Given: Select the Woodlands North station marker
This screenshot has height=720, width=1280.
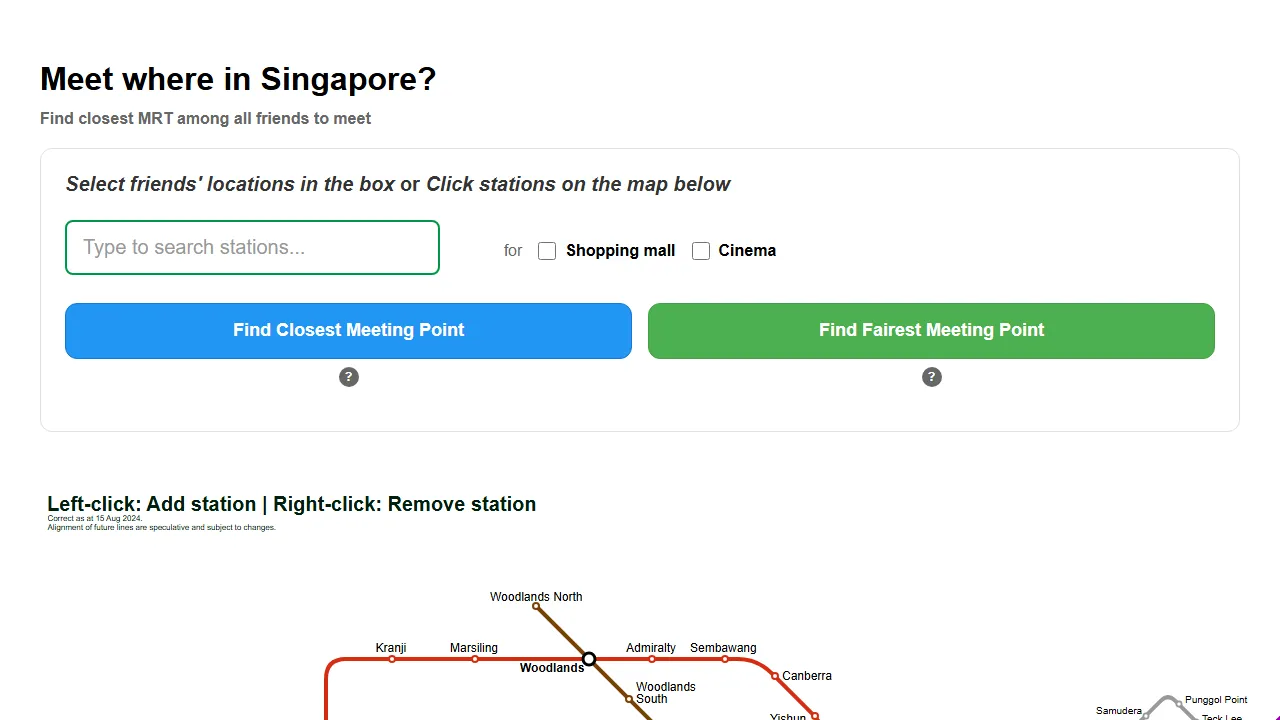Looking at the screenshot, I should click(536, 606).
